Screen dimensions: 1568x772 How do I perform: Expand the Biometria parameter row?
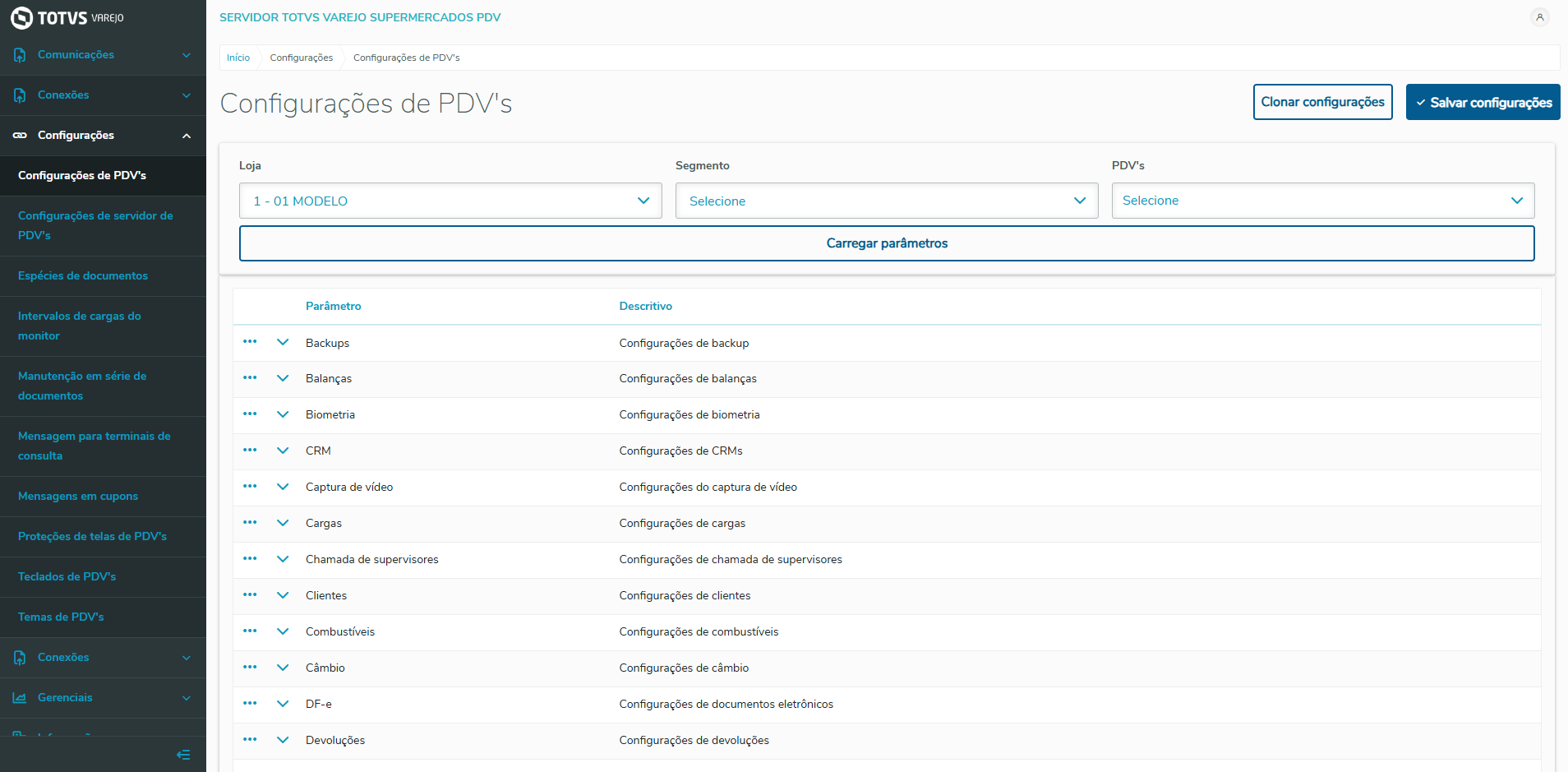click(x=283, y=414)
